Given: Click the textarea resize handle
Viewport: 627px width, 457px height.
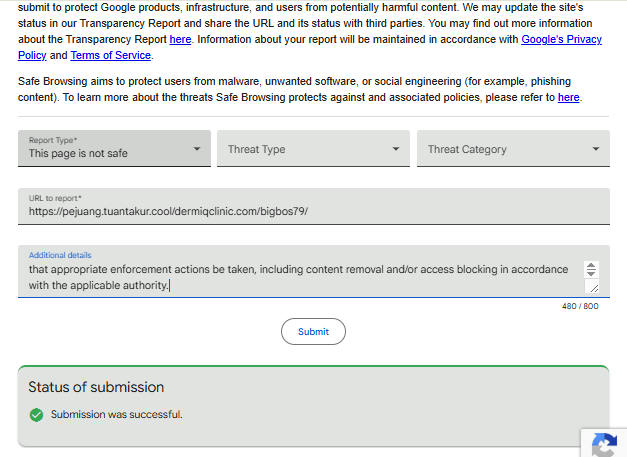Looking at the screenshot, I should pos(594,287).
